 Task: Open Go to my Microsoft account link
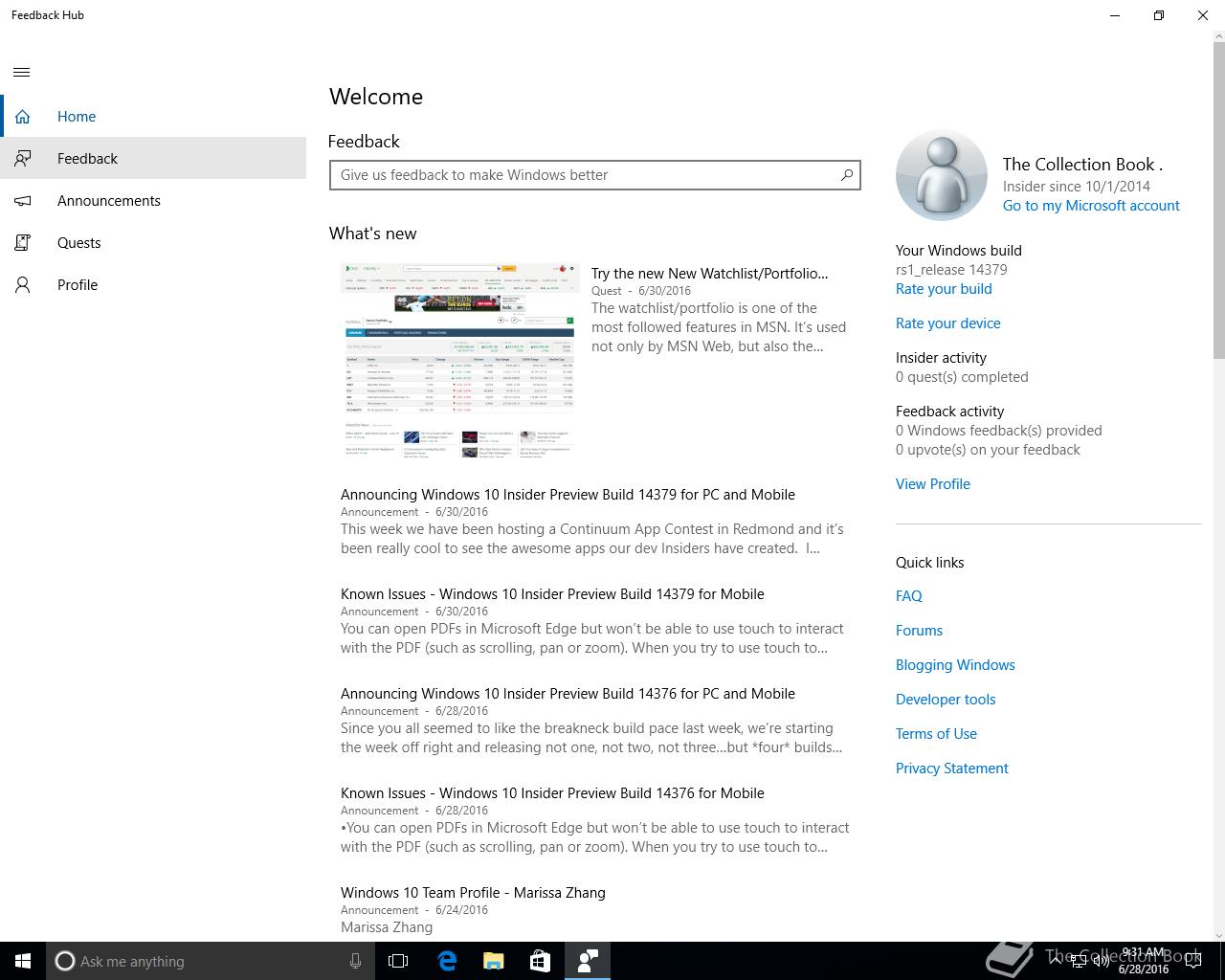coord(1091,206)
